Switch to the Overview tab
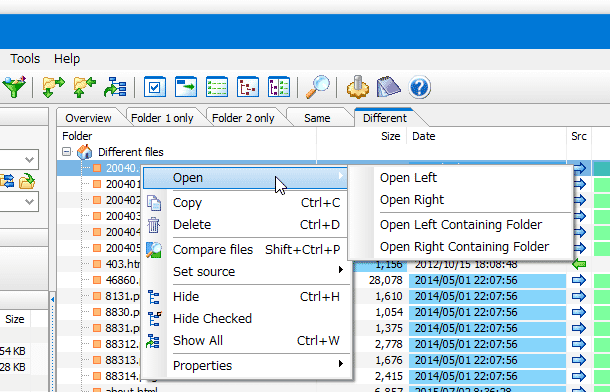The height and width of the screenshot is (392, 610). pyautogui.click(x=88, y=118)
